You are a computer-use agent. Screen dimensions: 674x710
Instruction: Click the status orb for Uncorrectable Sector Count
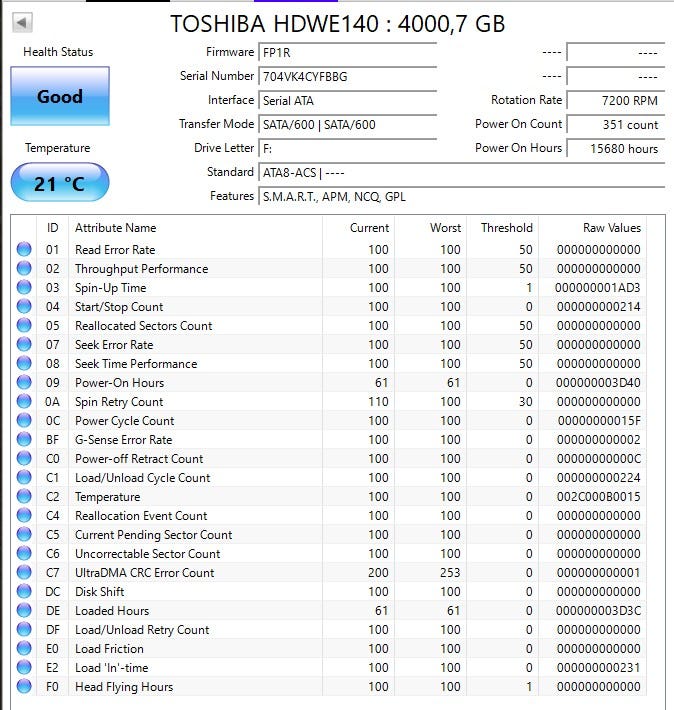pyautogui.click(x=24, y=553)
